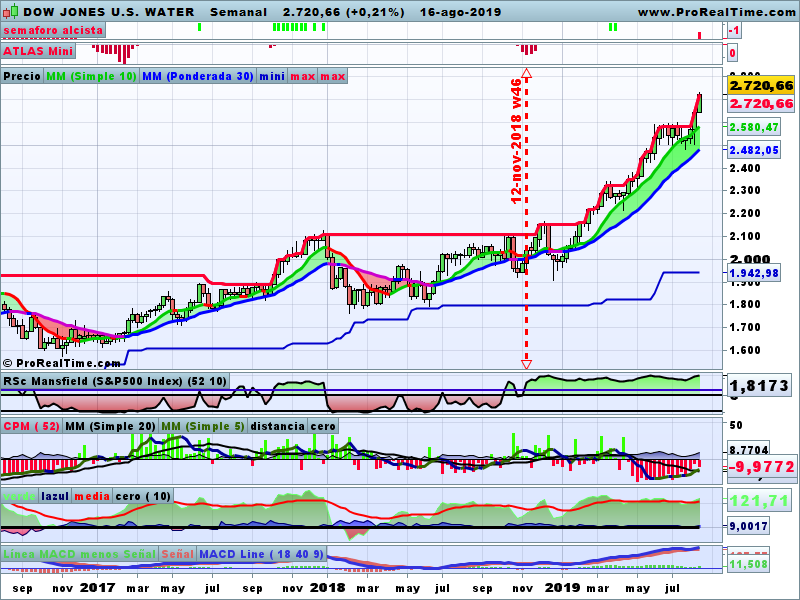Select the Precio label in price panel
The width and height of the screenshot is (800, 600).
[x=22, y=77]
